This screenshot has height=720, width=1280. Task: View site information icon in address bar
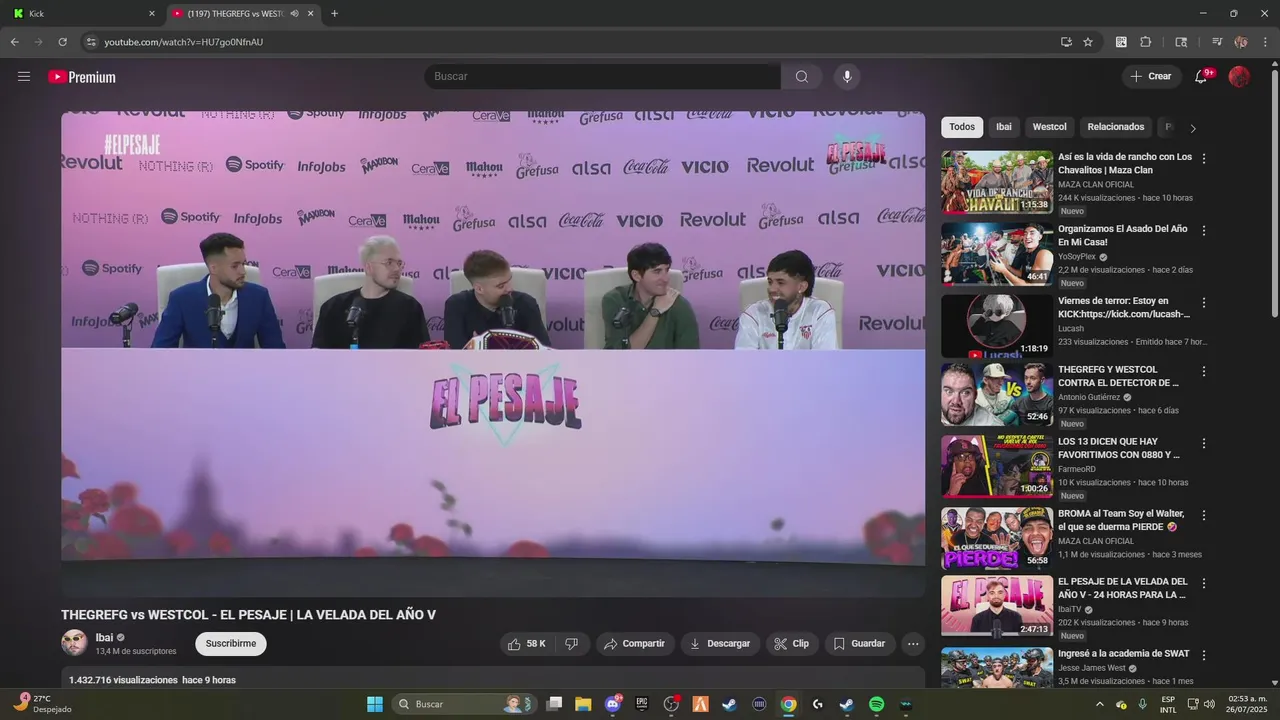90,42
